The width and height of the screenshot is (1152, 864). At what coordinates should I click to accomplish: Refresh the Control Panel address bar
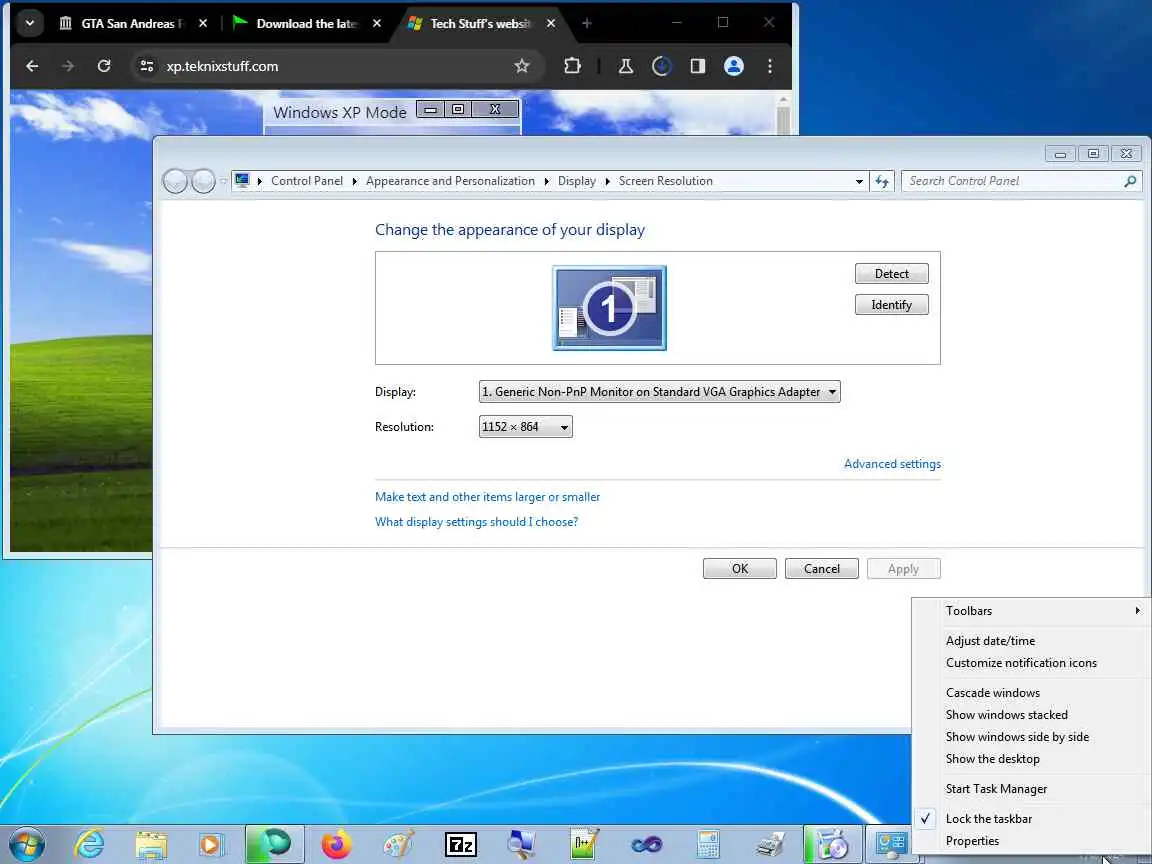coord(882,181)
